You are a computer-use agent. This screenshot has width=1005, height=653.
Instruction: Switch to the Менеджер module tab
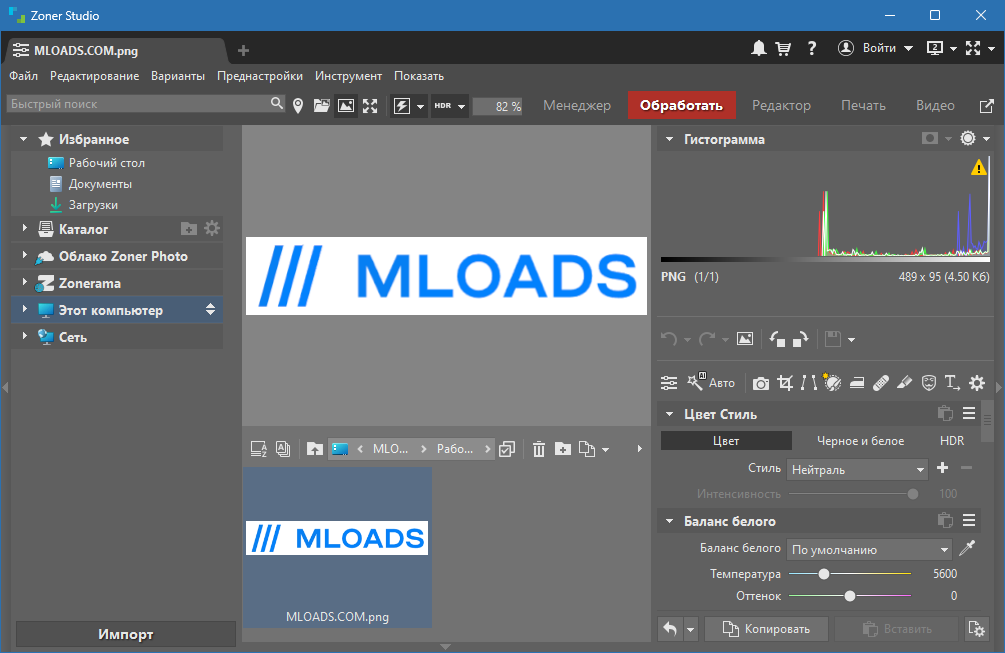click(577, 106)
